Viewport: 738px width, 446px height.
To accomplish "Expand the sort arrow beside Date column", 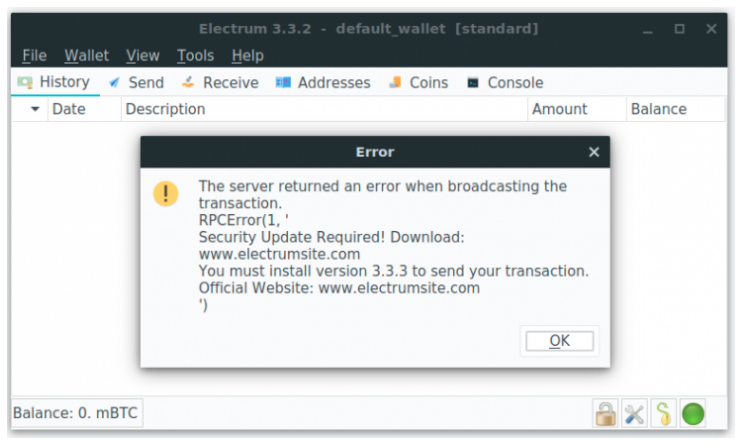I will [x=35, y=109].
